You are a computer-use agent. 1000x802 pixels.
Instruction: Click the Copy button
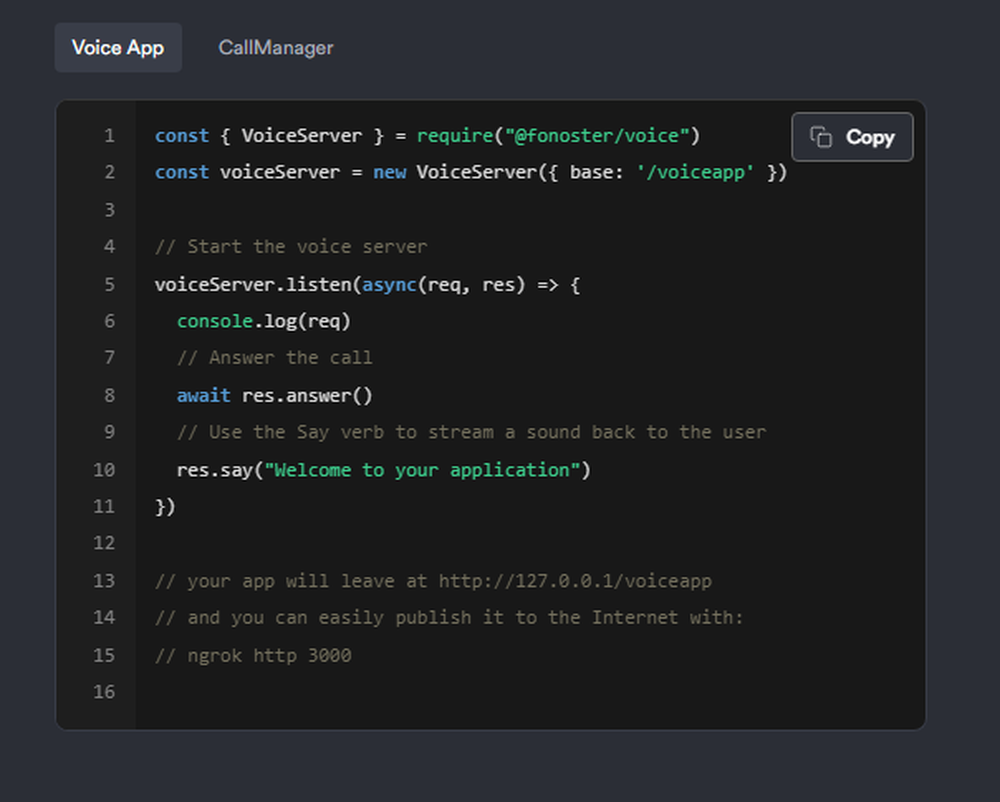pos(852,137)
